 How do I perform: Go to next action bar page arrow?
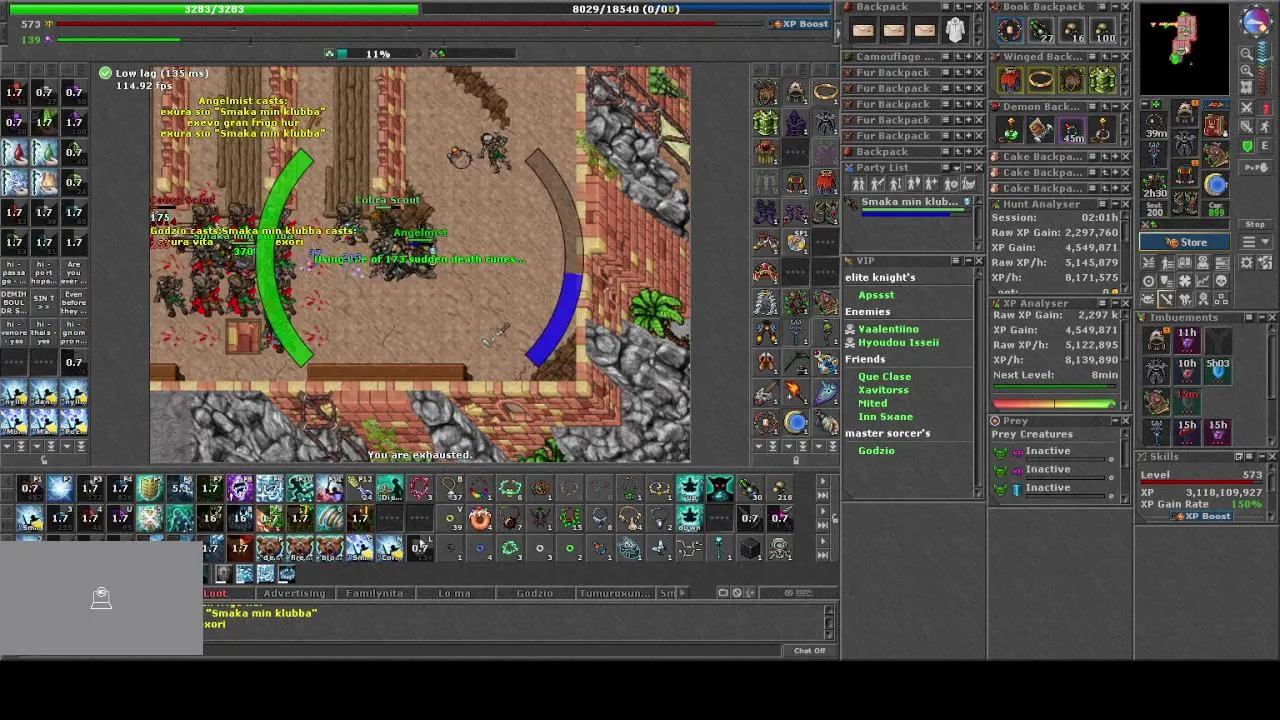pos(823,481)
